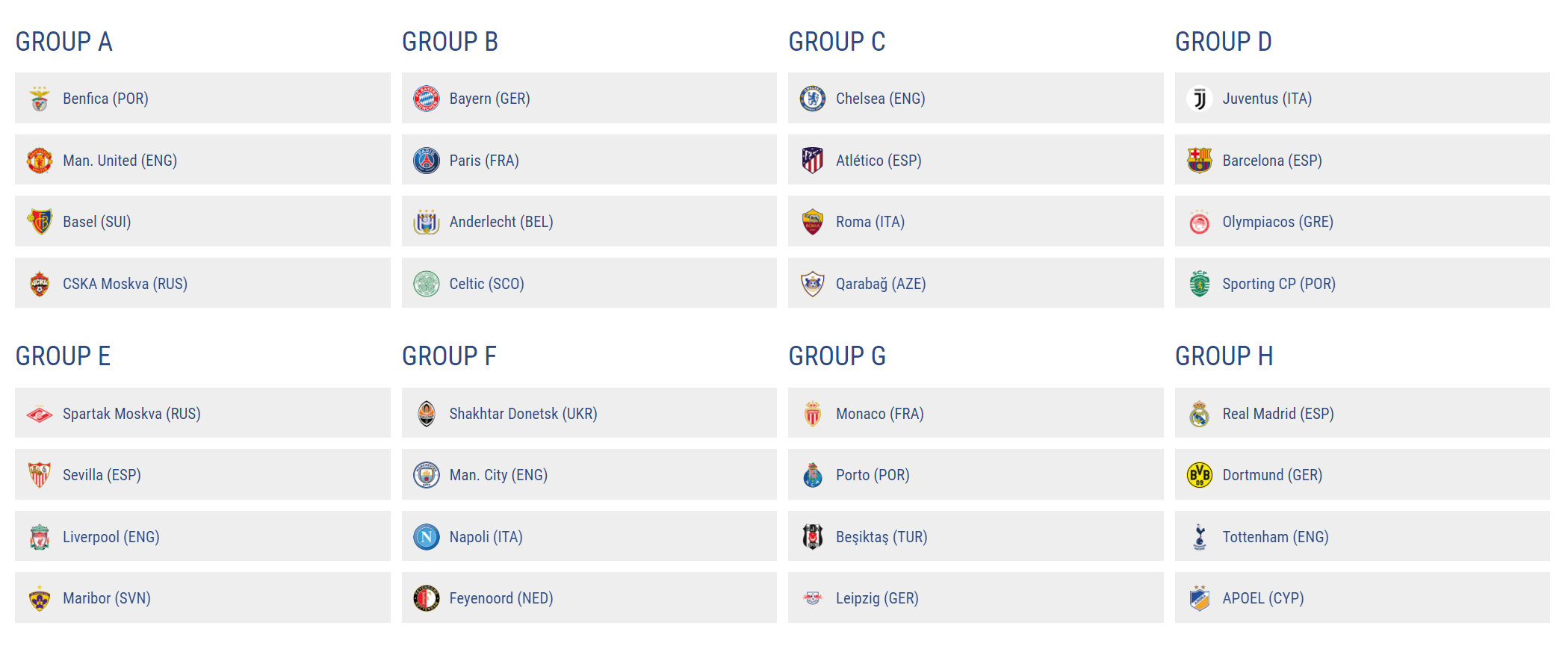Image resolution: width=1568 pixels, height=655 pixels.
Task: Select the Celtic (SCO) team row
Action: [x=589, y=284]
